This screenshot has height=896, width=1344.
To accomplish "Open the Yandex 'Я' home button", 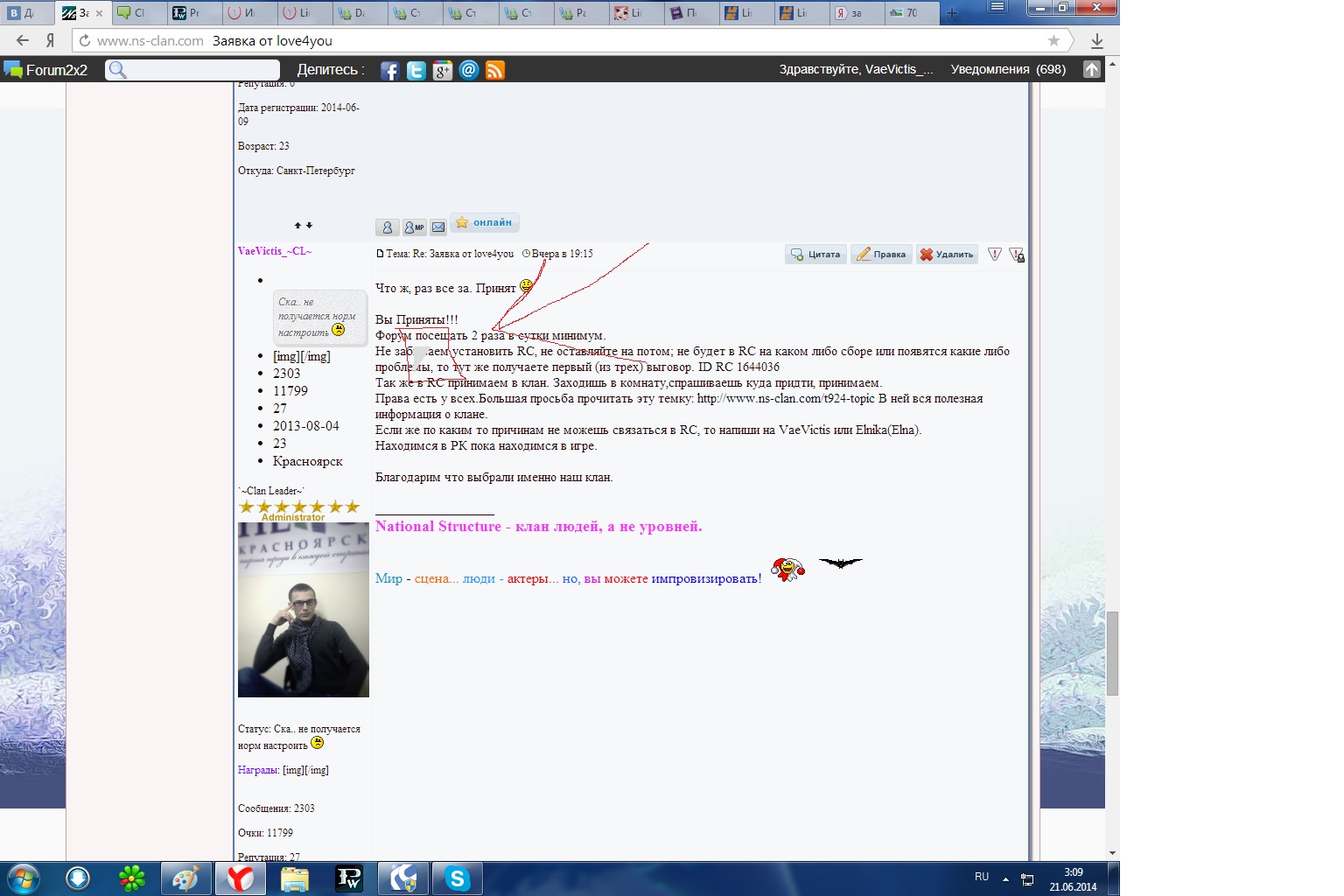I will click(x=51, y=40).
